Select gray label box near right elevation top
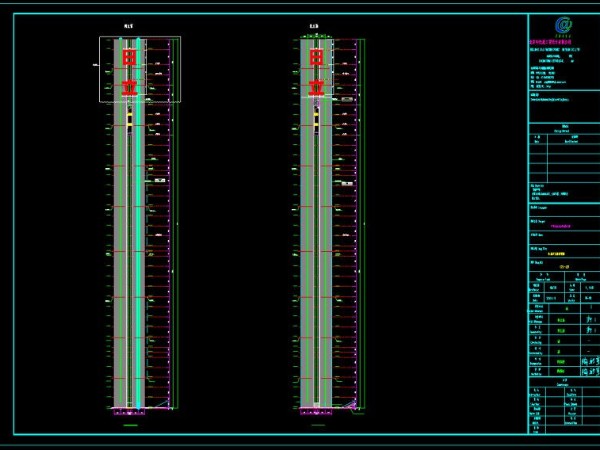Viewport: 600px width, 450px height. tap(347, 99)
